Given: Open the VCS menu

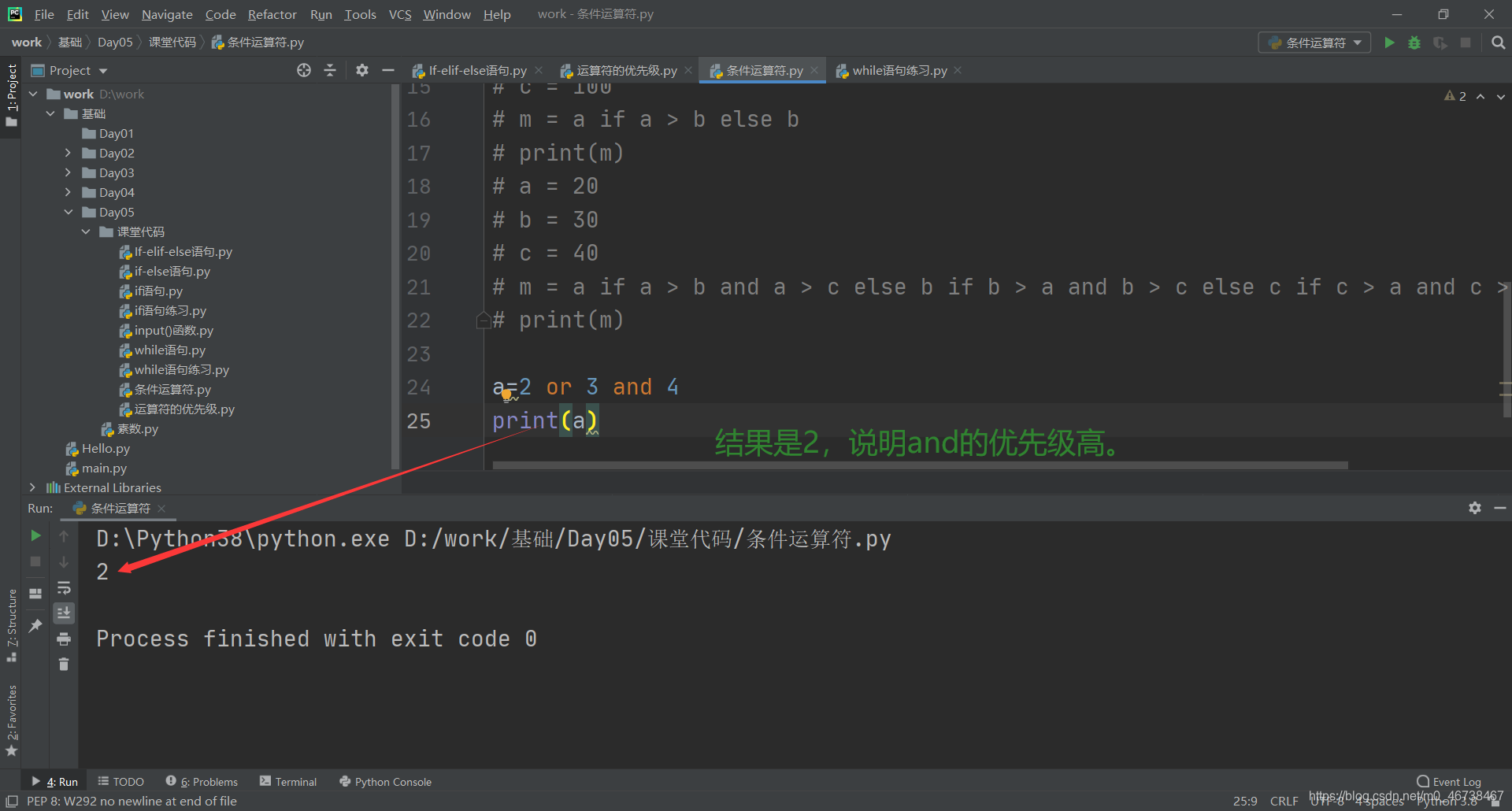Looking at the screenshot, I should pos(400,14).
